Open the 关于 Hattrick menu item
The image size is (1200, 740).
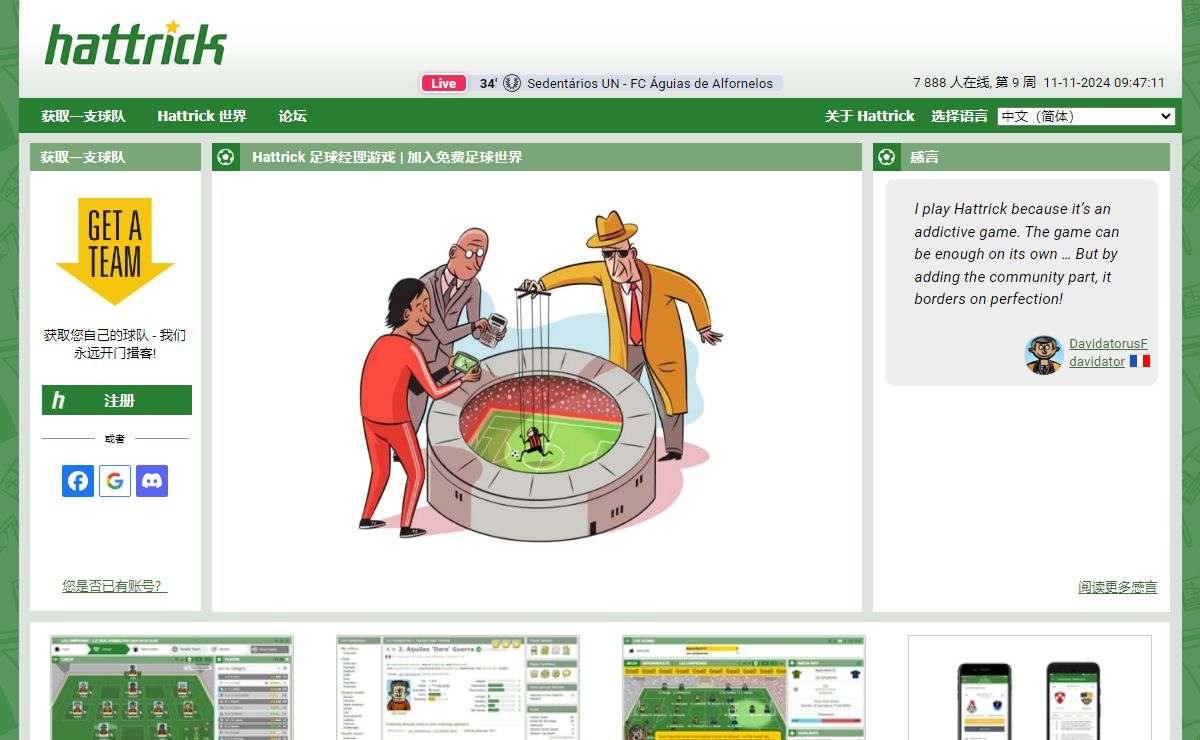point(870,116)
